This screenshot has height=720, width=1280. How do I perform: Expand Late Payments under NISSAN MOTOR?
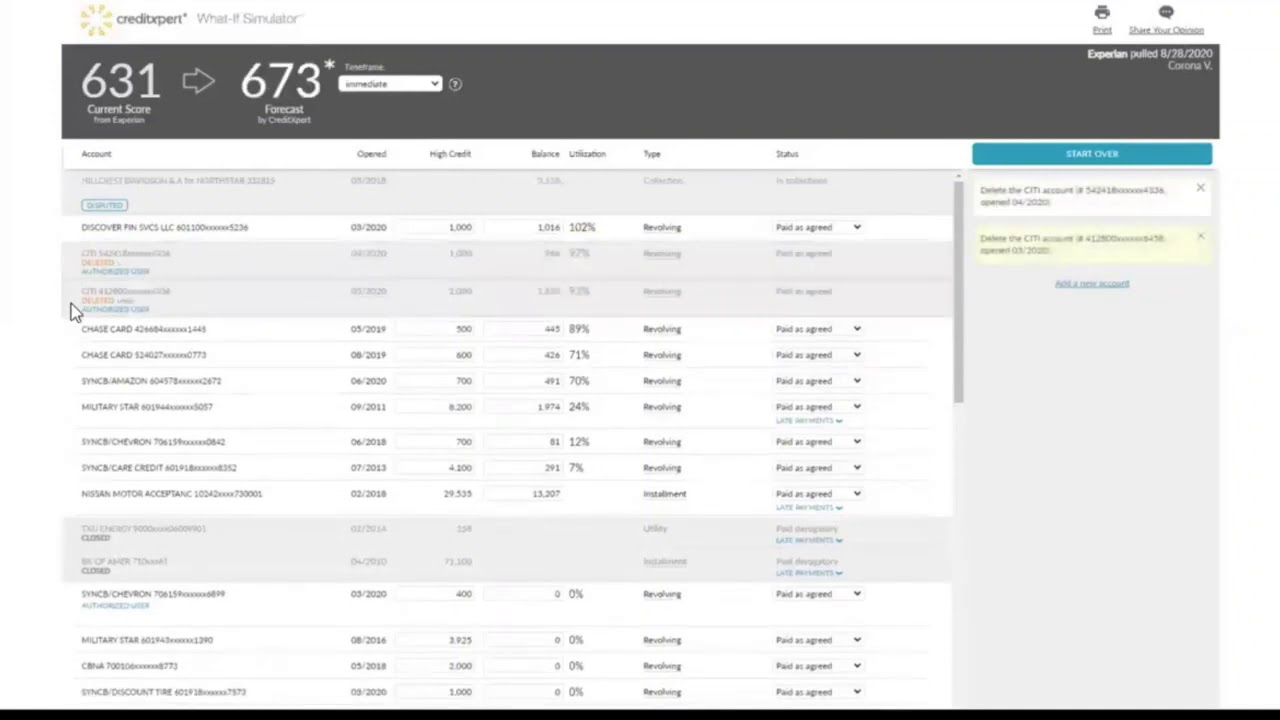click(x=809, y=508)
